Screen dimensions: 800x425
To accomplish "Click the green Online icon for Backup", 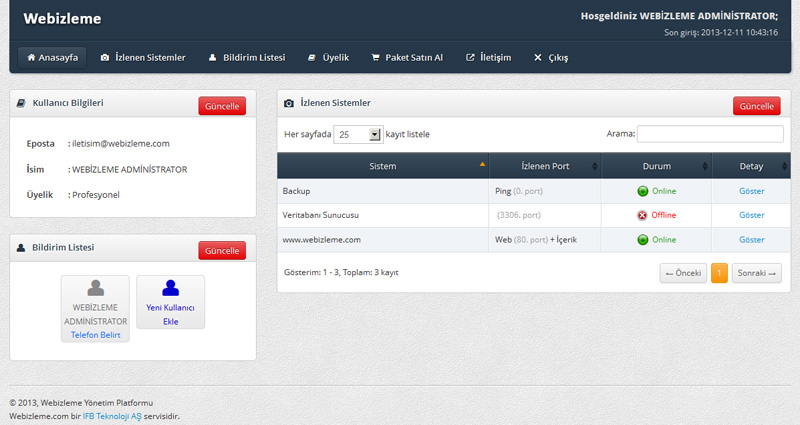I will (x=642, y=190).
